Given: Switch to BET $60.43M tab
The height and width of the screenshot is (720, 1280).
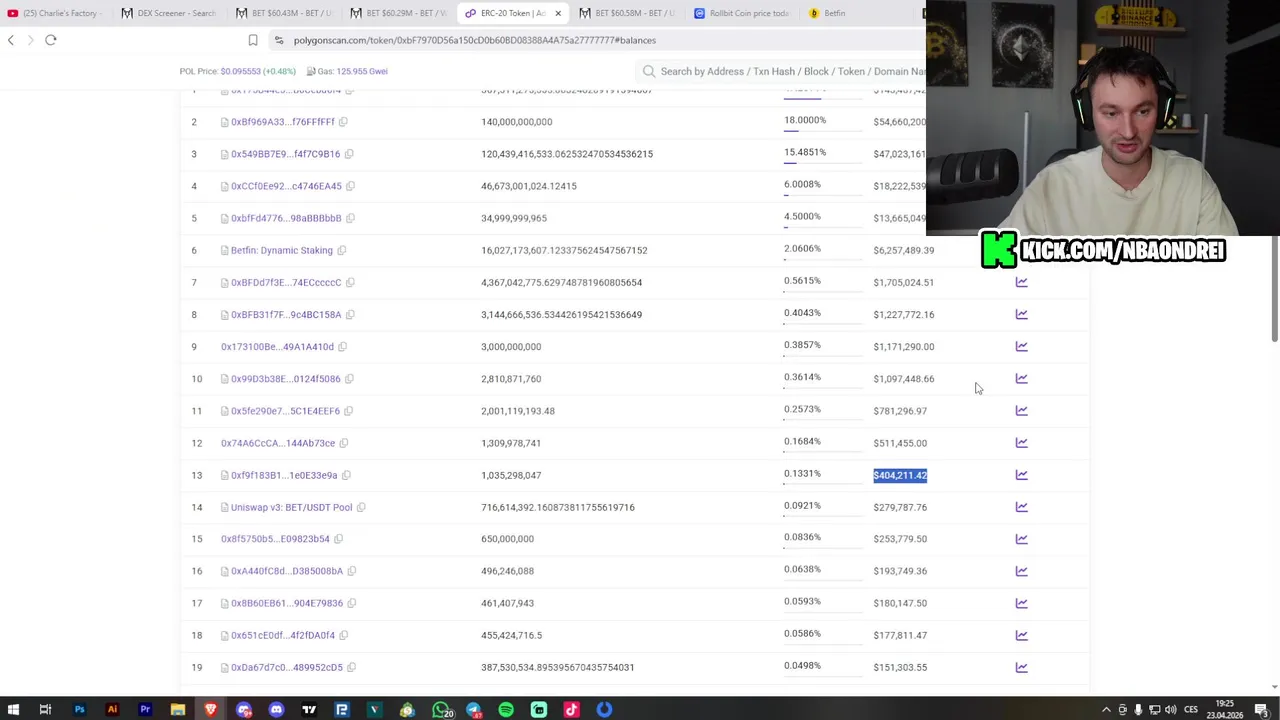Looking at the screenshot, I should [x=284, y=13].
